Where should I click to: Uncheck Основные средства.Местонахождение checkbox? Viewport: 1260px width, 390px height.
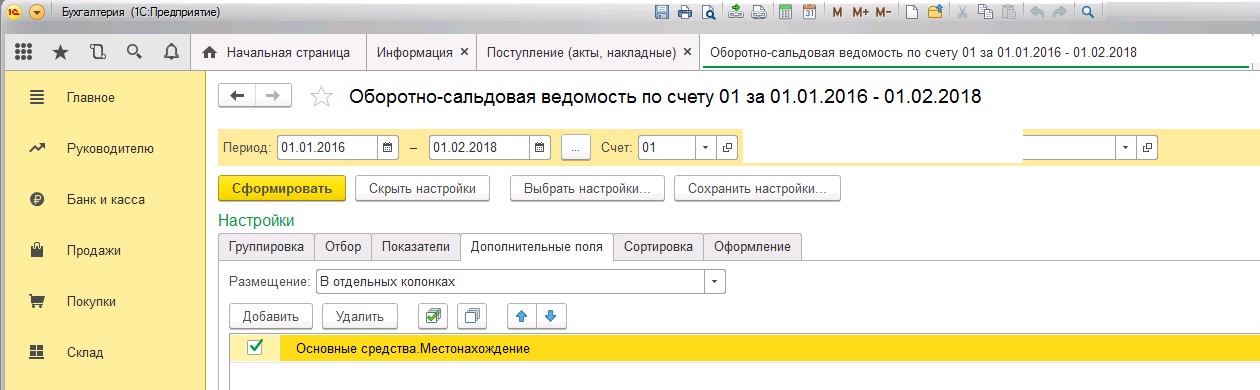(255, 347)
